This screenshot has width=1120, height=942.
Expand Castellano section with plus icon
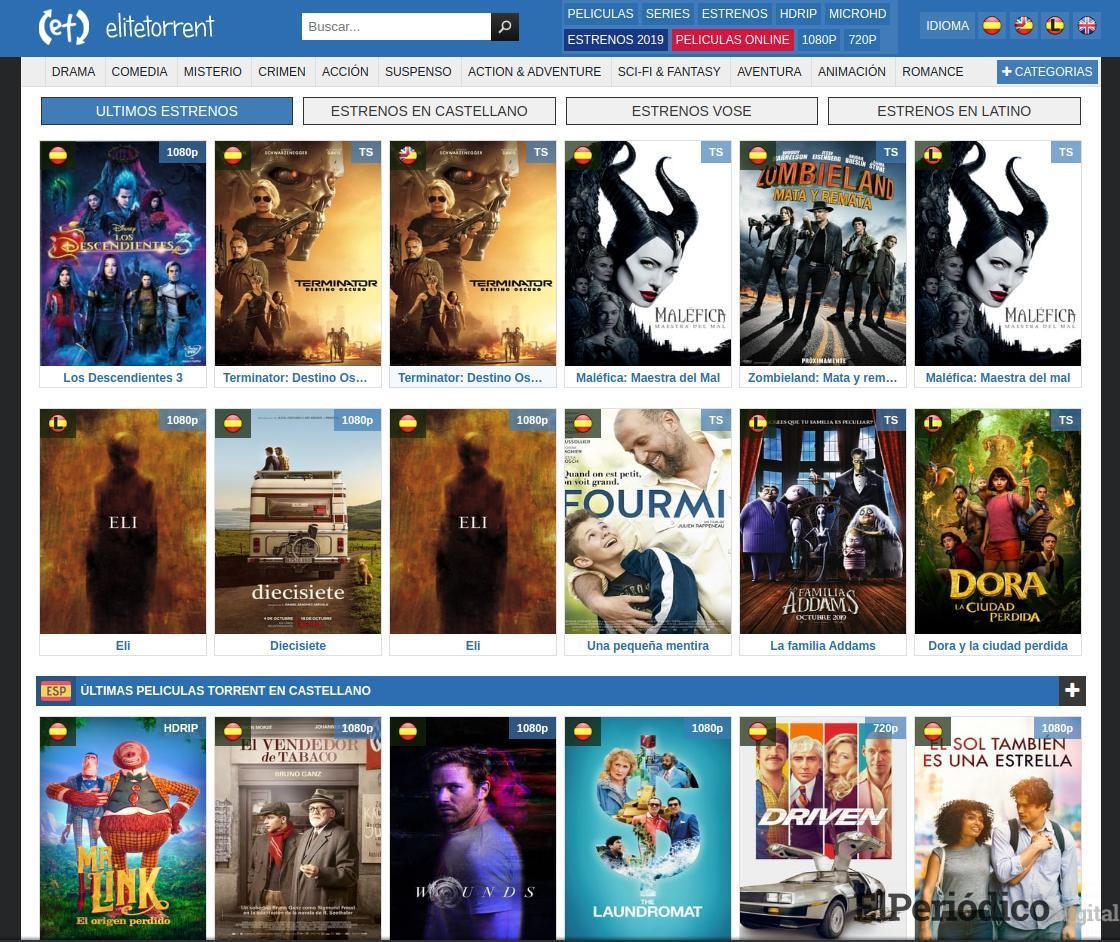(1072, 691)
